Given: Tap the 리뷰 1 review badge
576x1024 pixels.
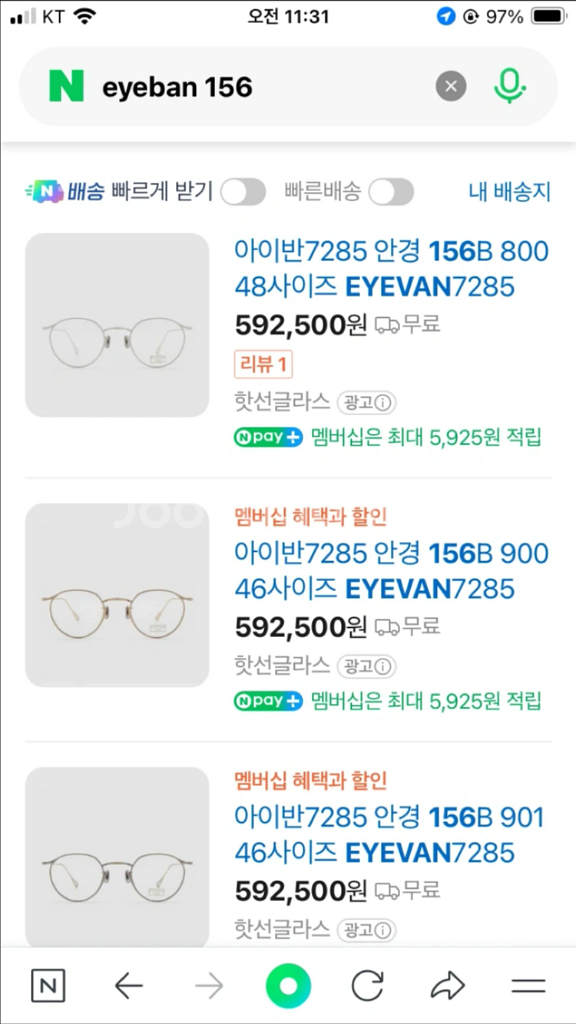Looking at the screenshot, I should click(x=263, y=364).
